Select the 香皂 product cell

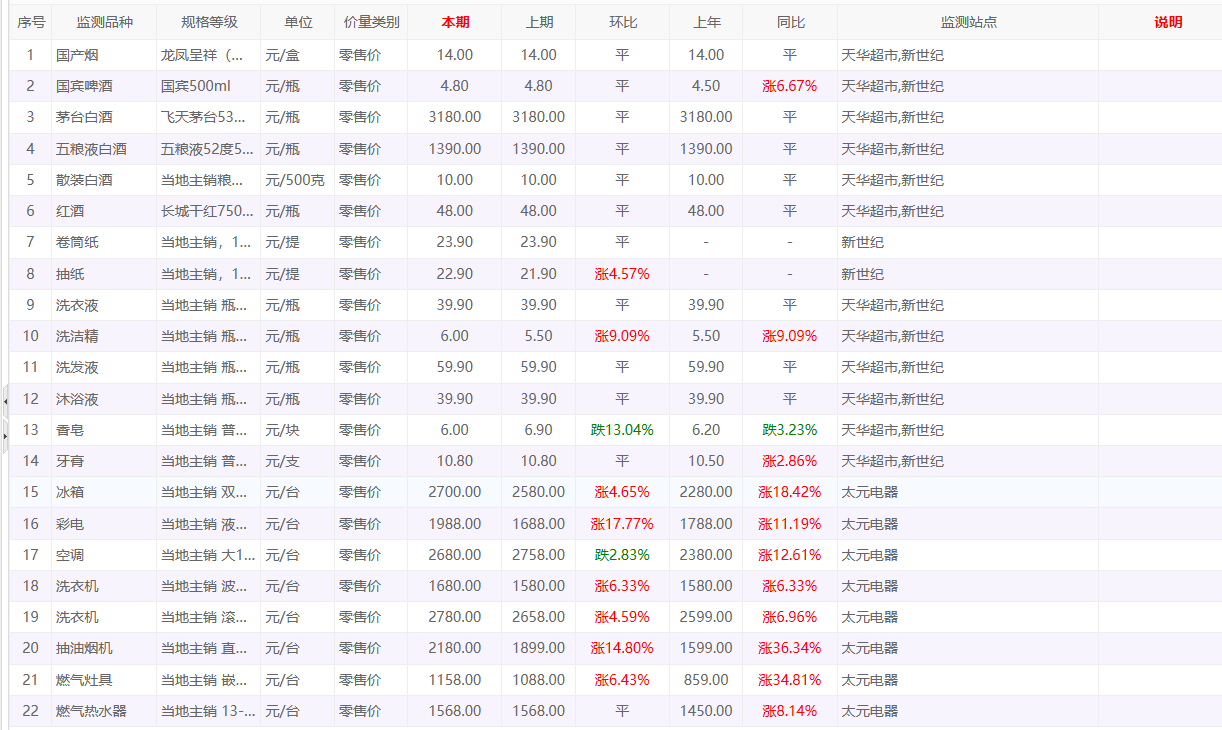(x=104, y=430)
